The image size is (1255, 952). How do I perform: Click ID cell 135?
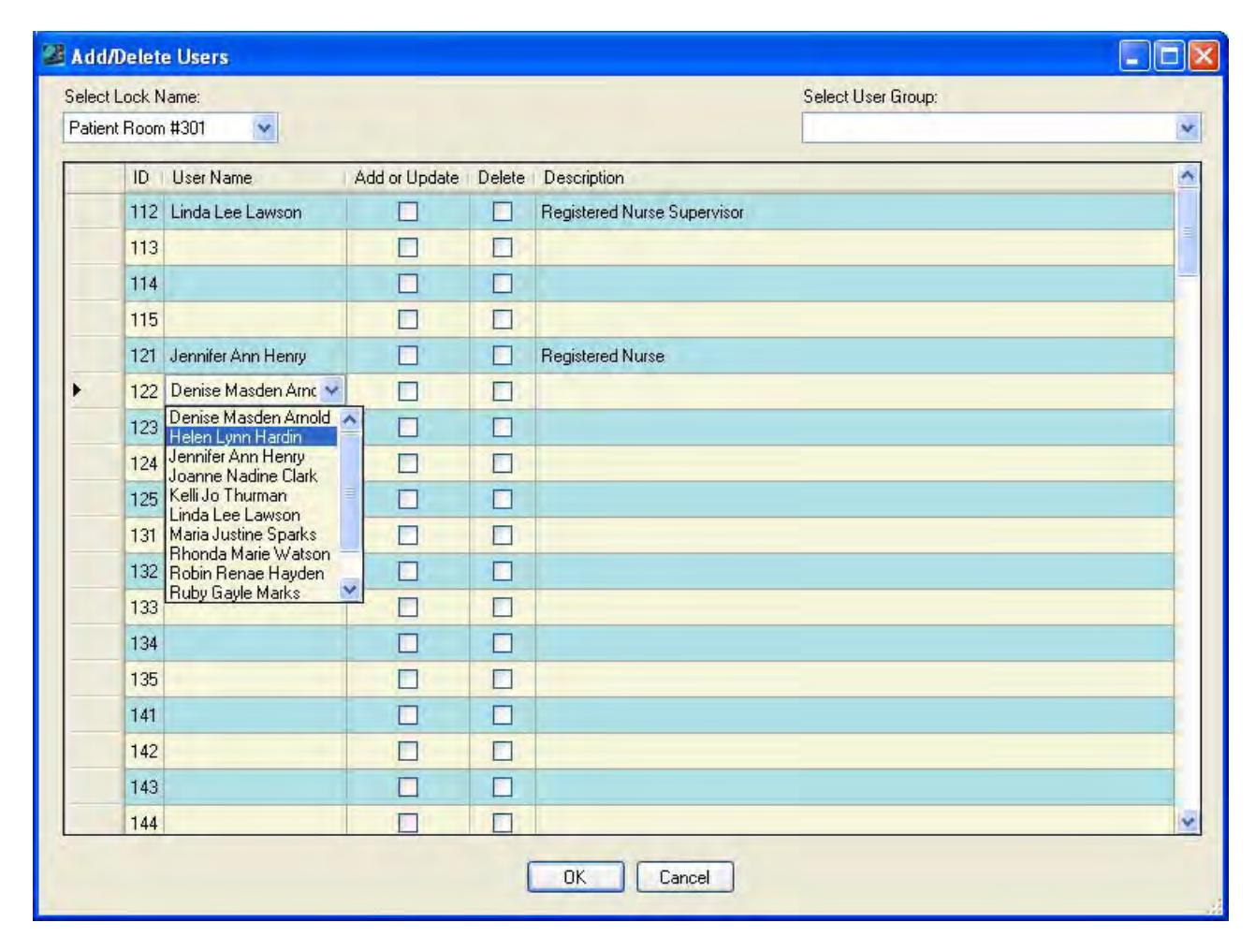(x=144, y=680)
